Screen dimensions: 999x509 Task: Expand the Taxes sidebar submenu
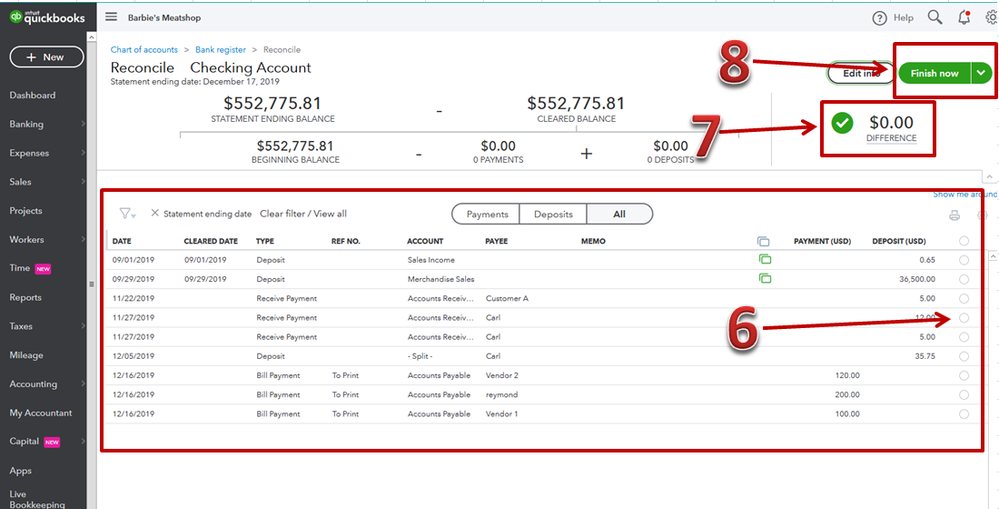(83, 326)
